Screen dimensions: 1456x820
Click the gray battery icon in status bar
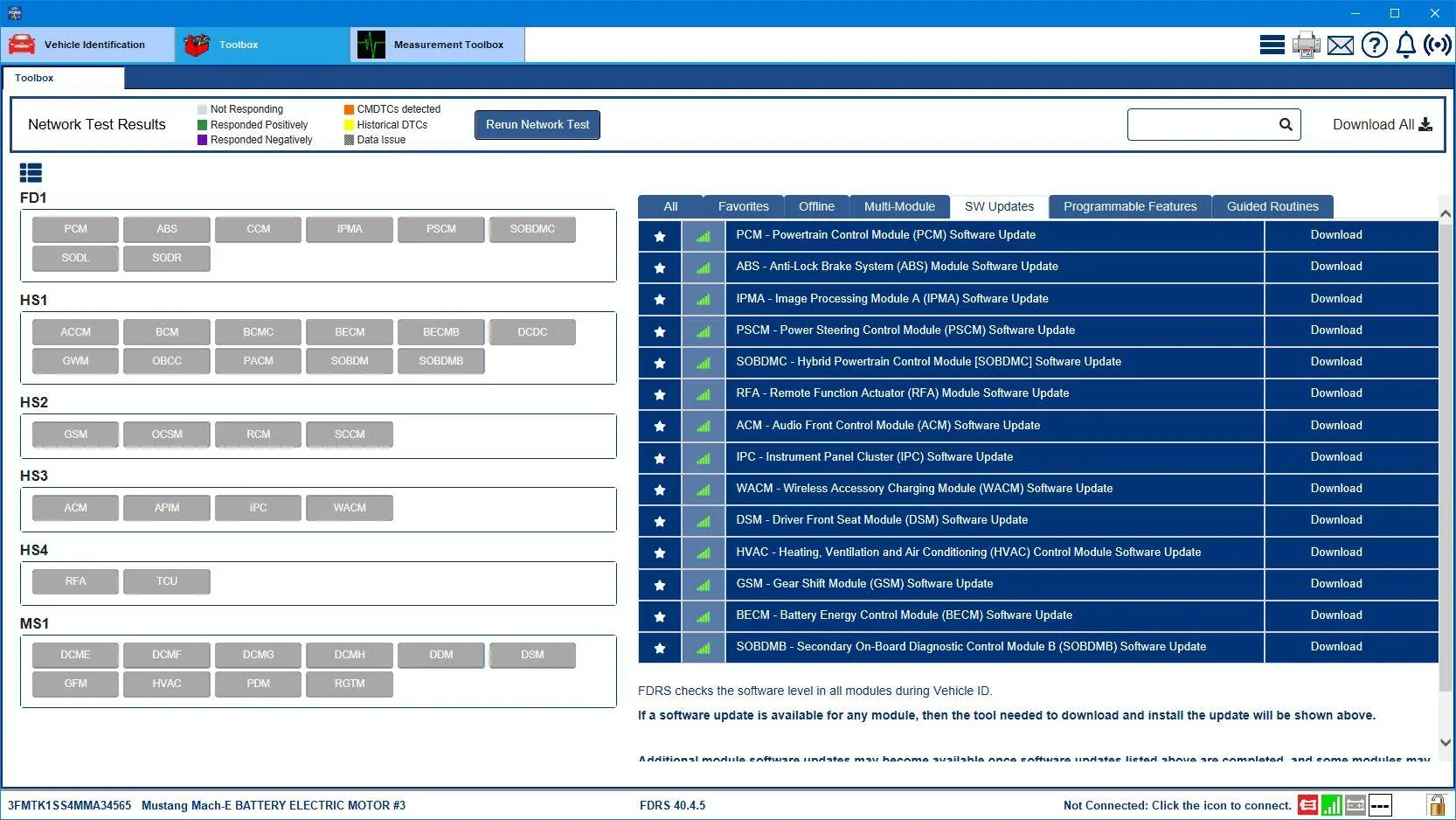coord(1355,805)
